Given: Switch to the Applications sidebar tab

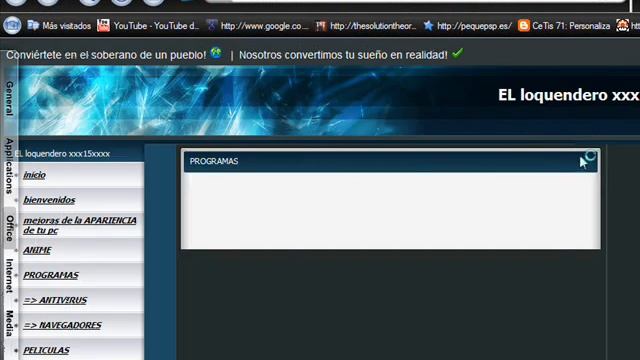Looking at the screenshot, I should (9, 166).
